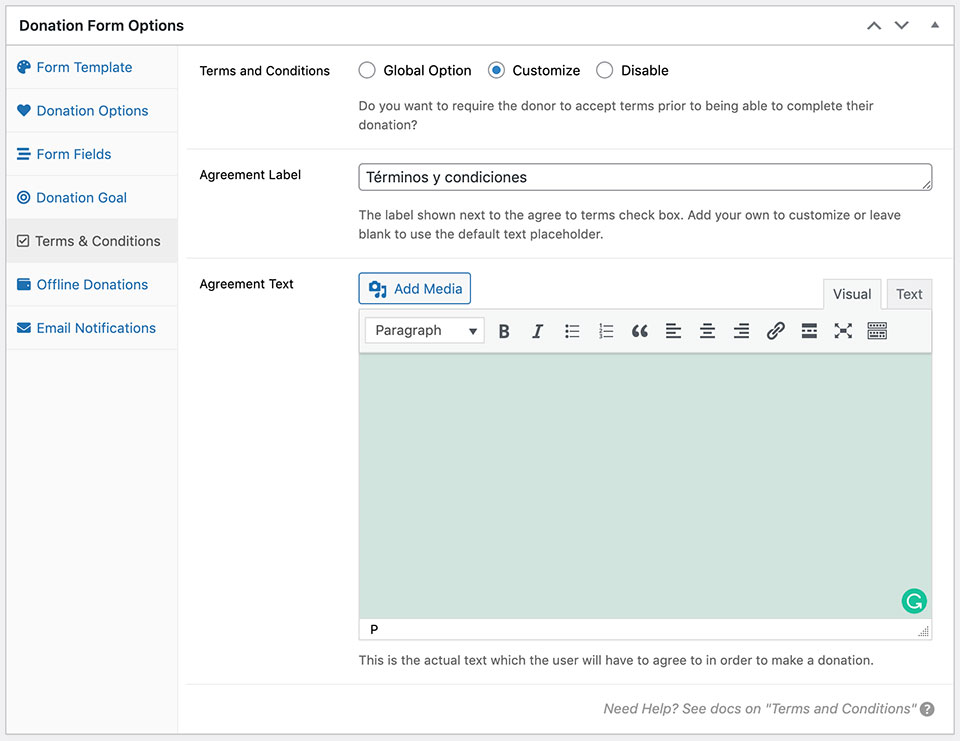This screenshot has width=960, height=741.
Task: Click the Donation Goal target icon
Action: (x=23, y=197)
